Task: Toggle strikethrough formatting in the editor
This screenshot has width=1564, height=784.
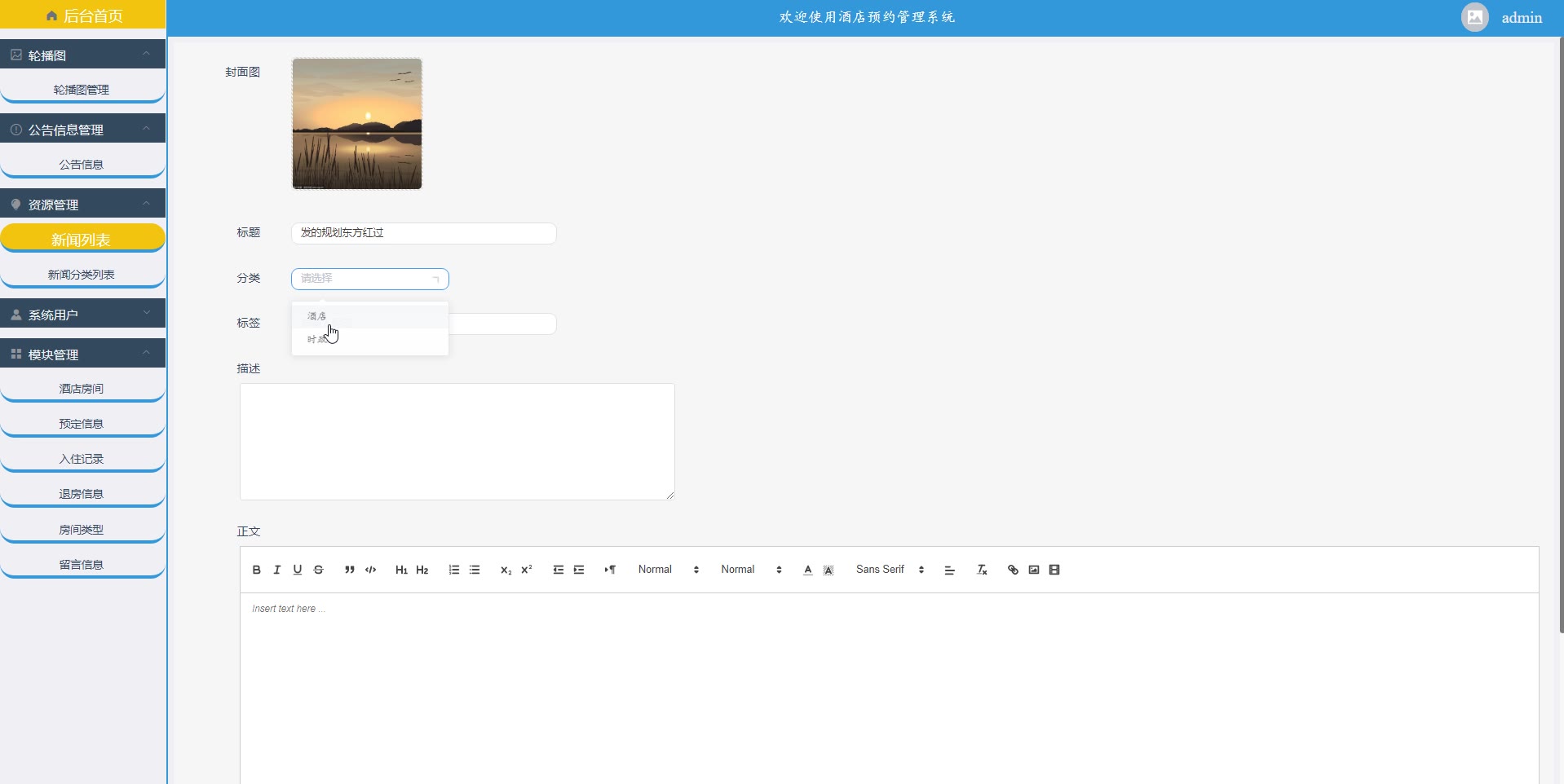Action: pos(319,570)
